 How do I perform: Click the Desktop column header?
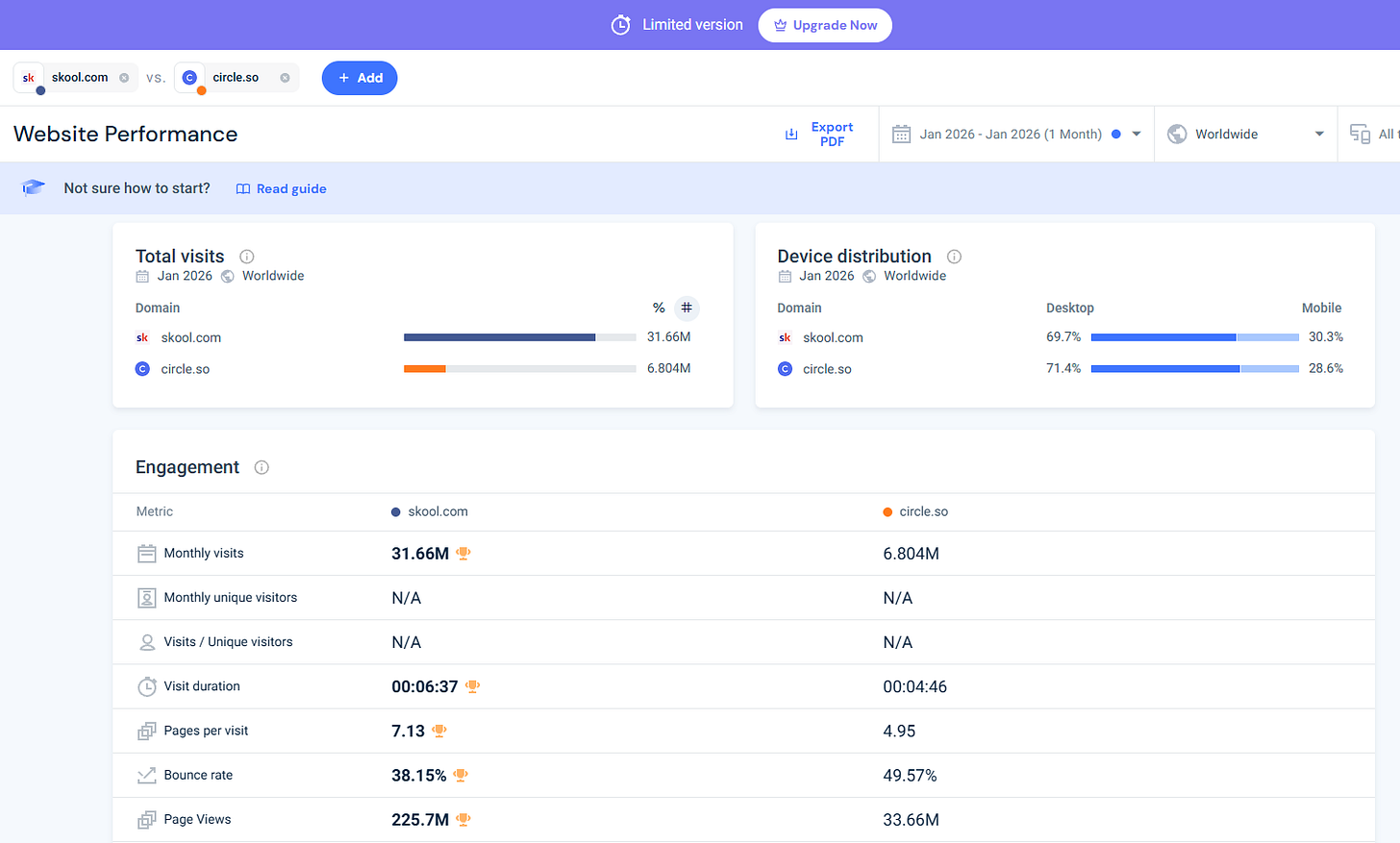pos(1070,309)
